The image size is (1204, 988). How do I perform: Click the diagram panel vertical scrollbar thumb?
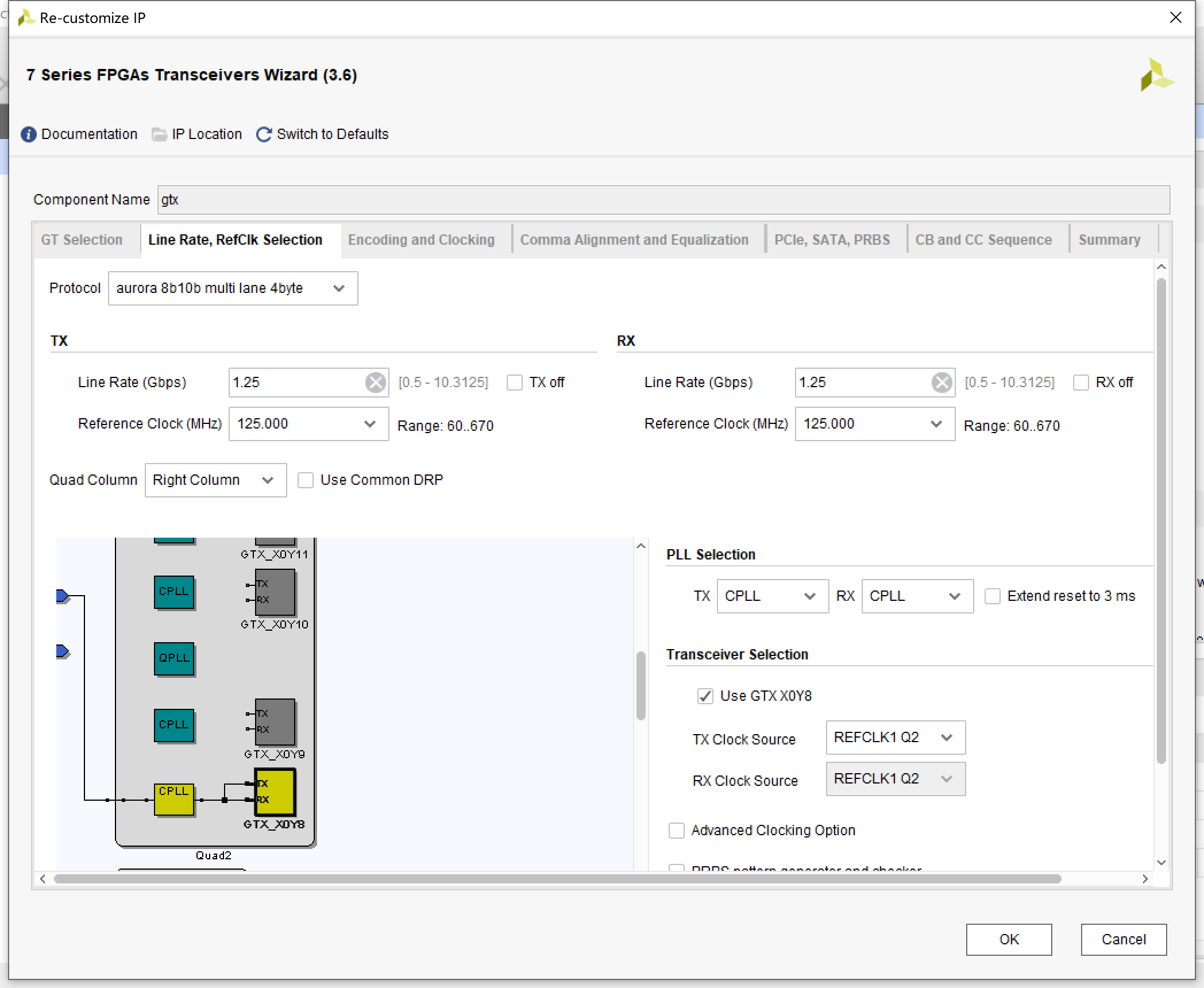[641, 685]
